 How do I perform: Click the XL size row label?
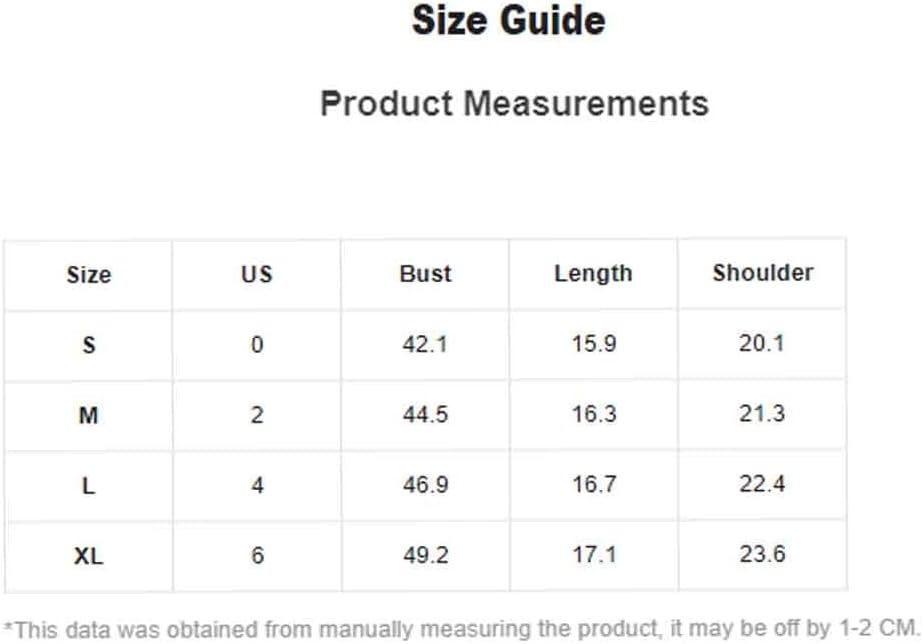[89, 556]
